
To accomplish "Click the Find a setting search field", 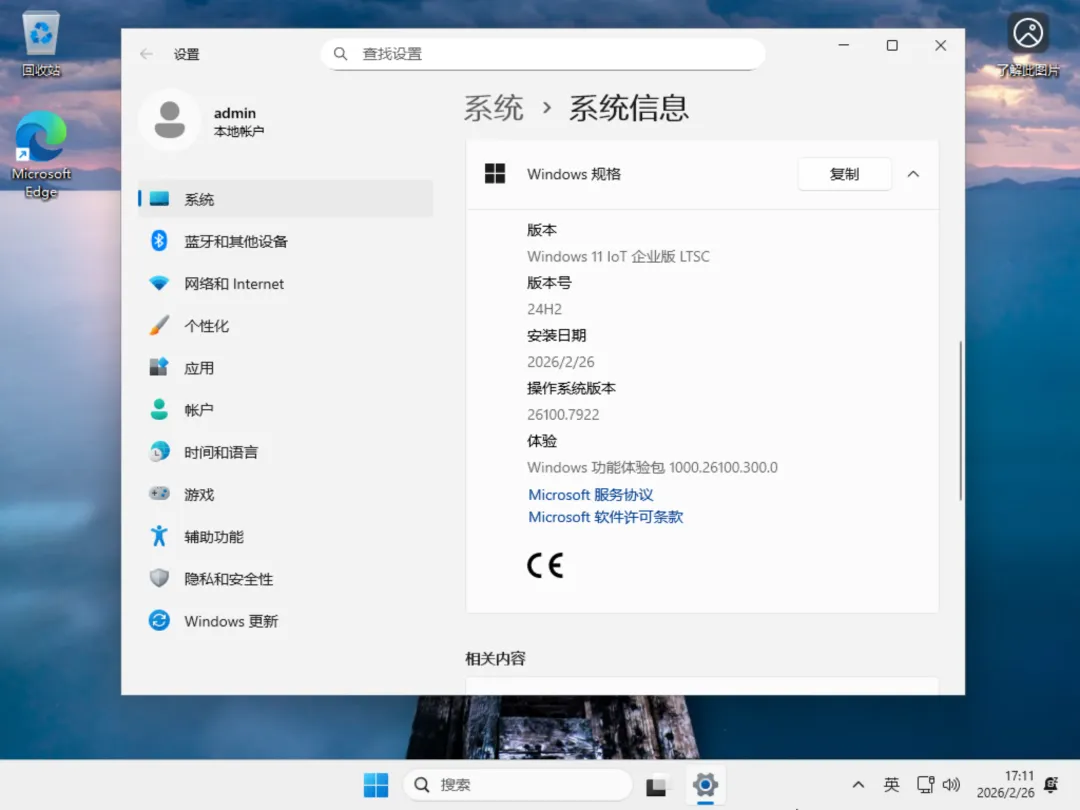I will [x=543, y=54].
